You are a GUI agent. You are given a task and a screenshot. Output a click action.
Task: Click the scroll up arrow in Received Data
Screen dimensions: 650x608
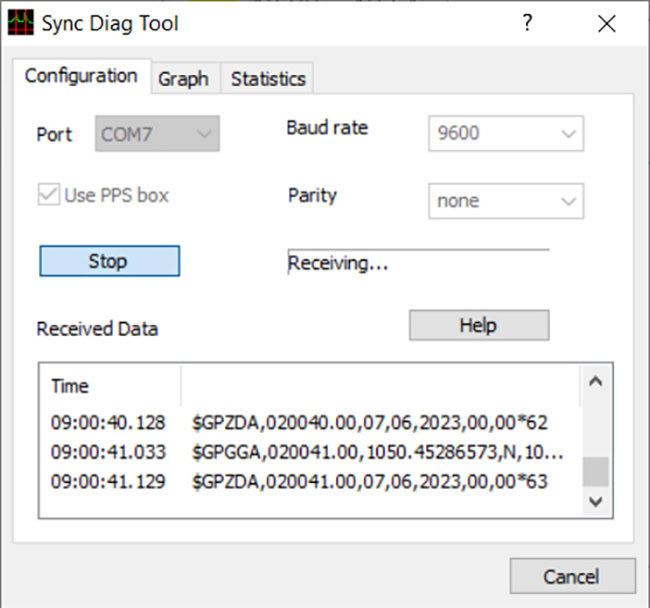596,381
